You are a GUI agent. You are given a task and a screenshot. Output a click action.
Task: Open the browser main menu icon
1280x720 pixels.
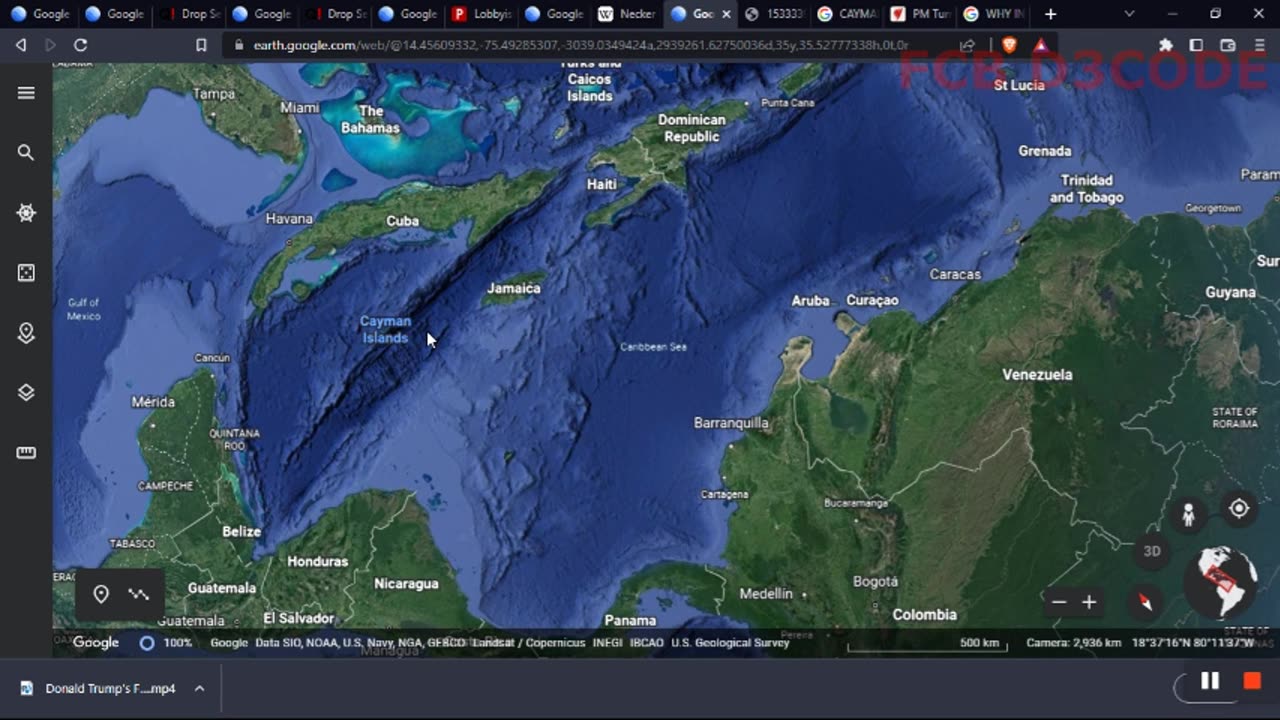pyautogui.click(x=1260, y=45)
